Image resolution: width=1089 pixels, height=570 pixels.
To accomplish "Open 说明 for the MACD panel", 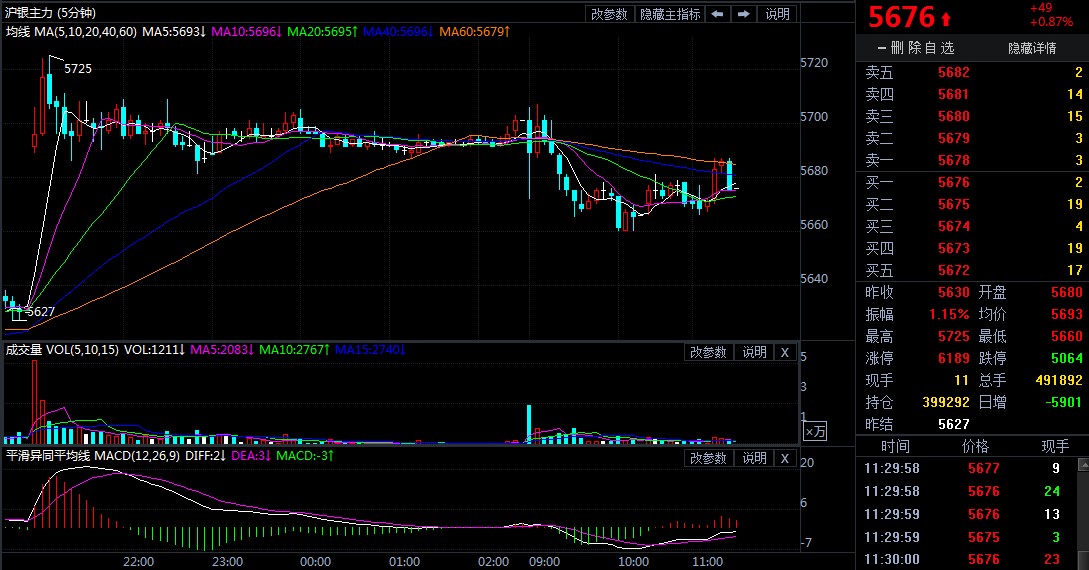I will pos(753,458).
